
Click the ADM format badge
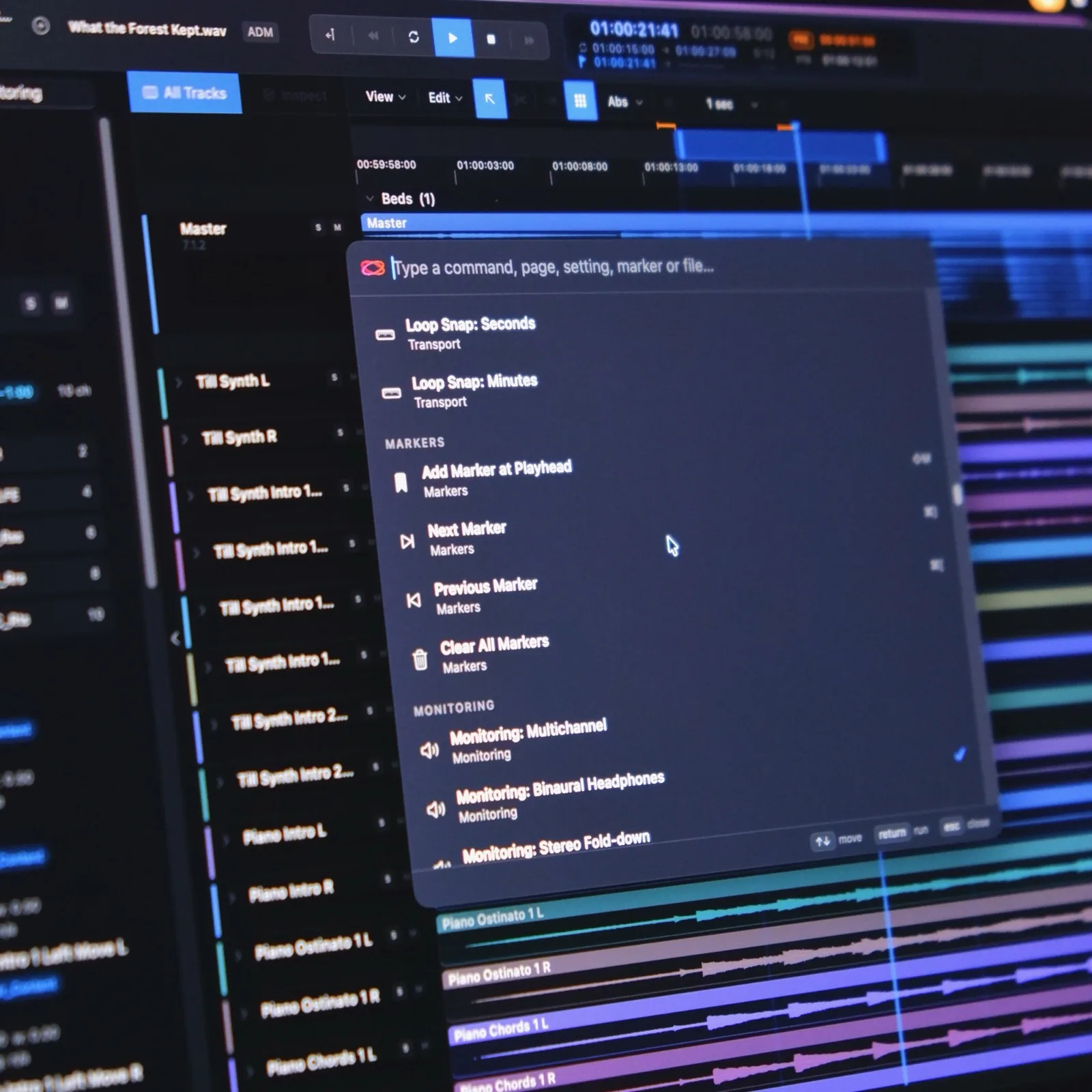pyautogui.click(x=260, y=32)
